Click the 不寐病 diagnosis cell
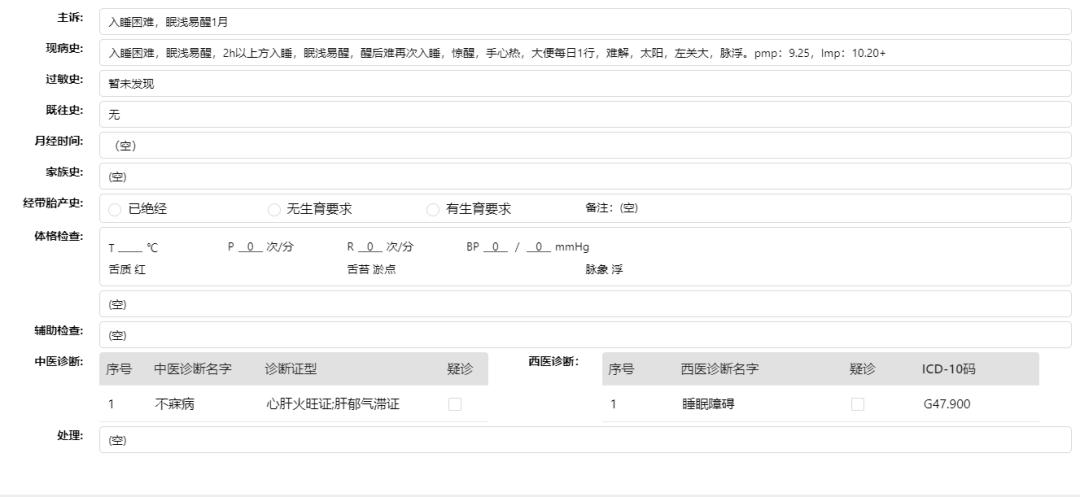1080x497 pixels. [174, 404]
